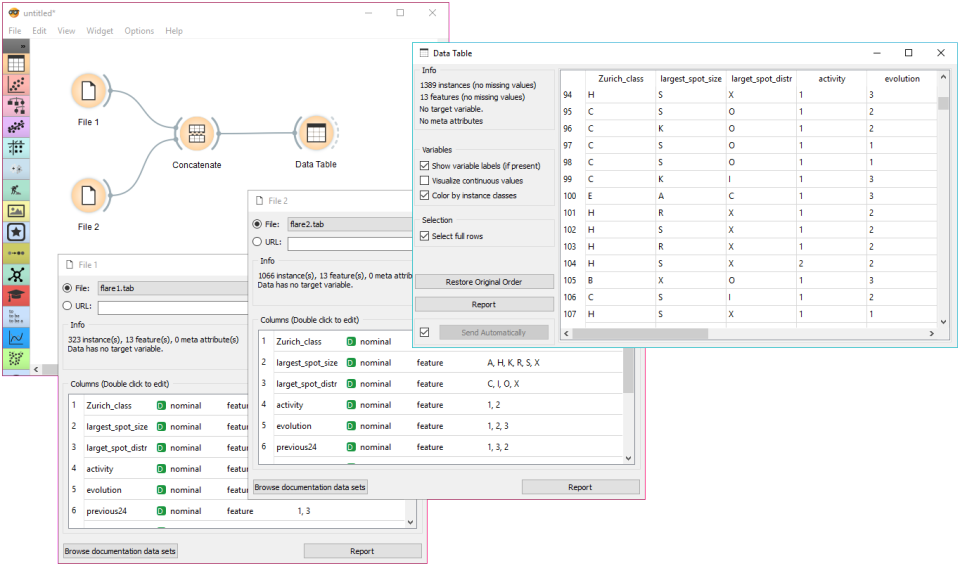
Task: Open the teal dotted grid category in sidebar
Action: pyautogui.click(x=16, y=148)
